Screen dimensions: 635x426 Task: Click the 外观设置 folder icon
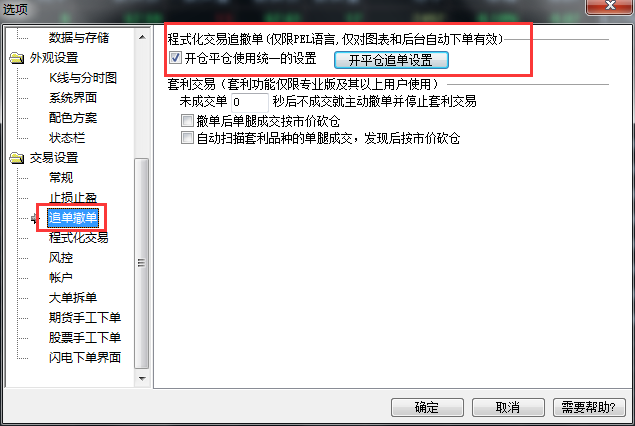[x=17, y=58]
